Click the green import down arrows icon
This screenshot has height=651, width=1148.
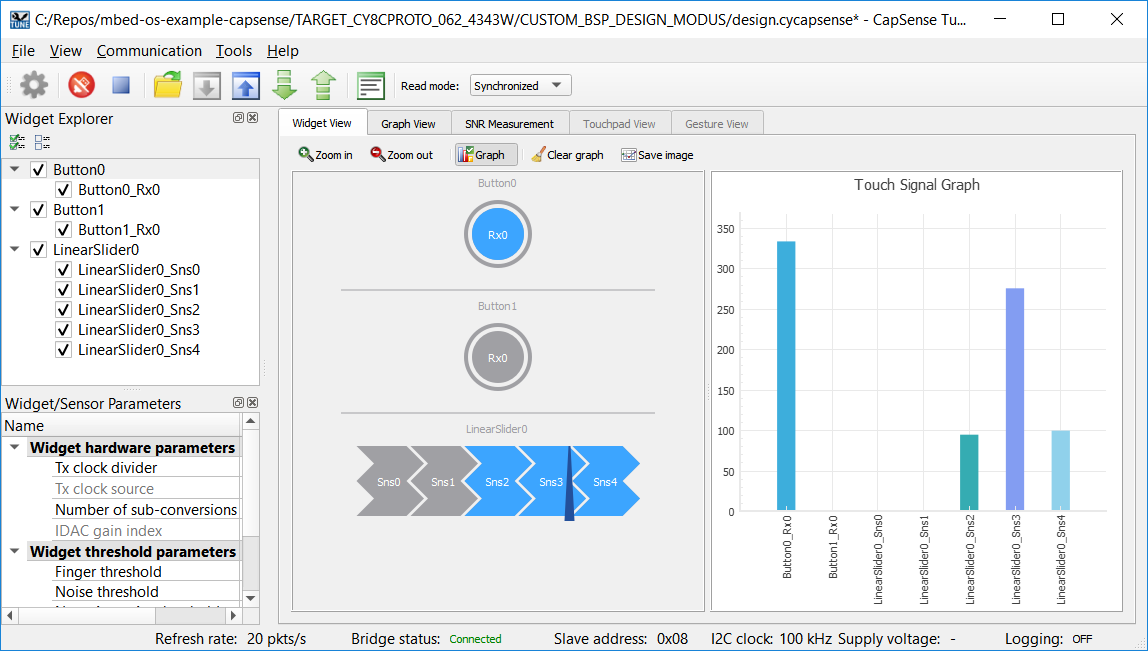[284, 85]
